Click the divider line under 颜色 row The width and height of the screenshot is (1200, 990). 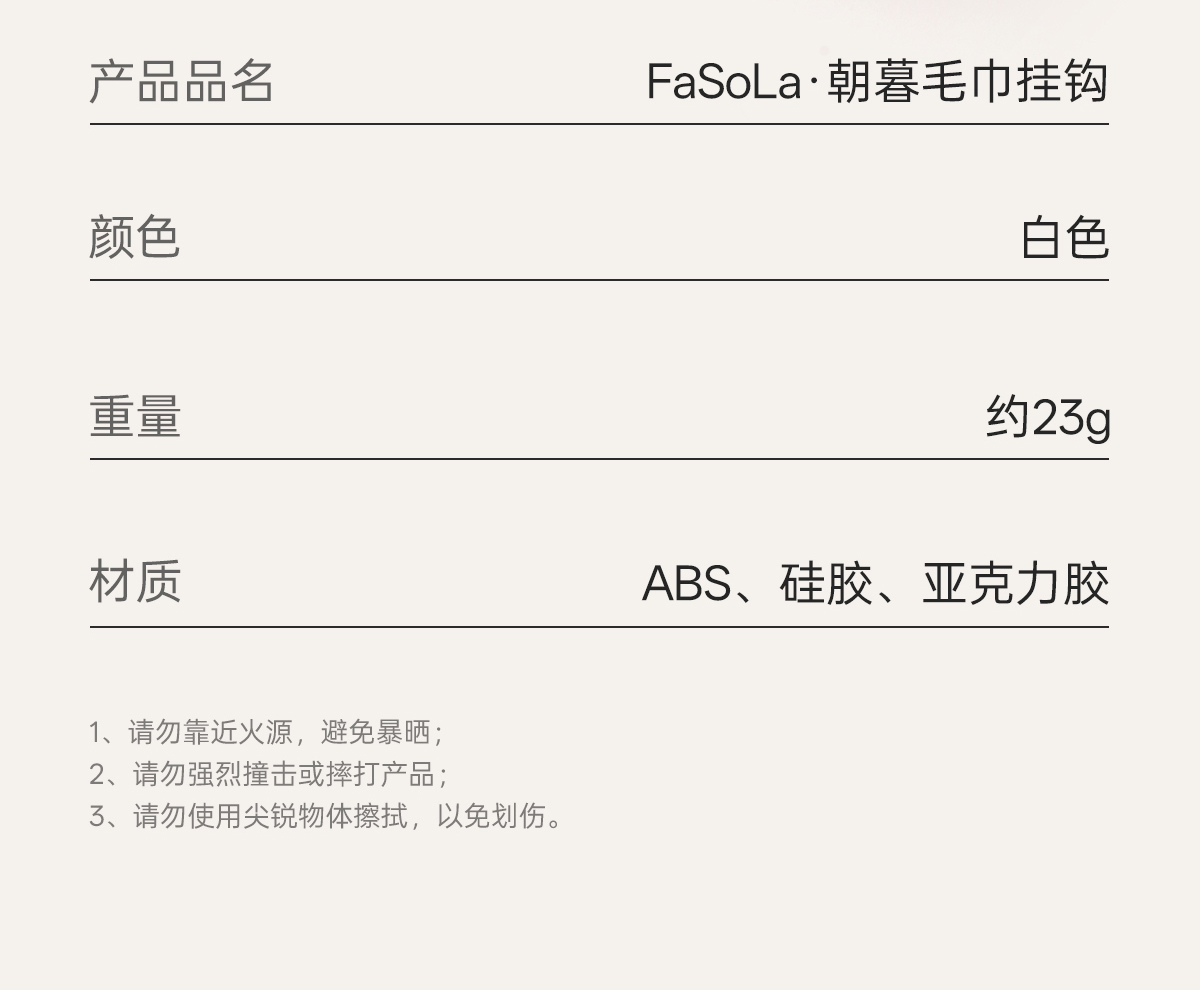click(x=599, y=280)
